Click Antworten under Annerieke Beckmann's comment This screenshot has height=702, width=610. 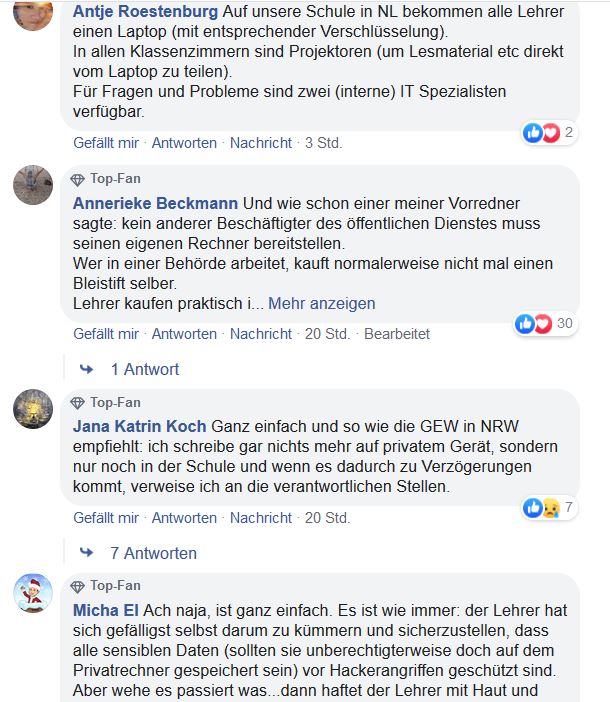click(184, 334)
